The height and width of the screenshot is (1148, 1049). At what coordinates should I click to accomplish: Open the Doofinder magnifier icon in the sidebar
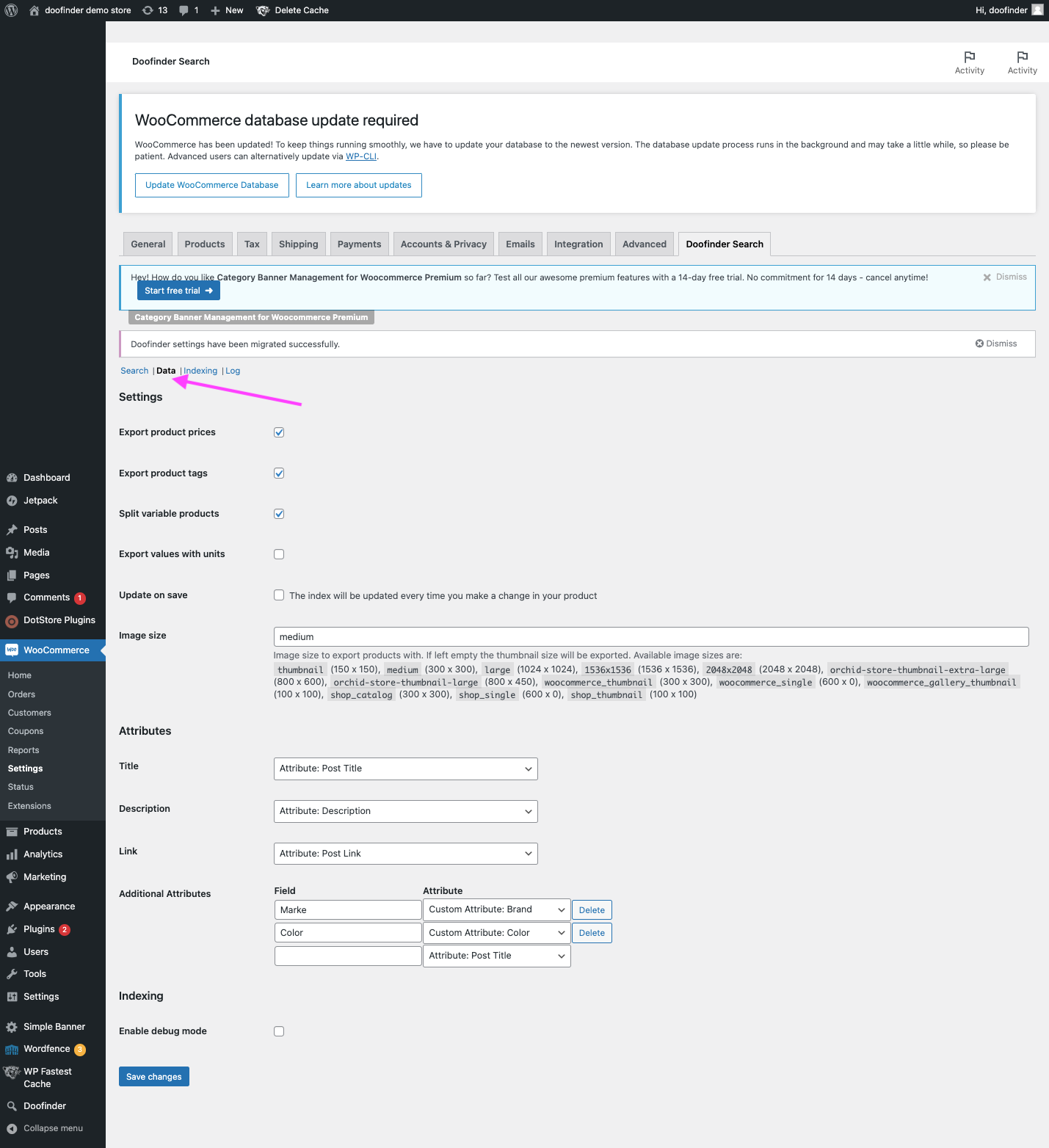point(12,1106)
